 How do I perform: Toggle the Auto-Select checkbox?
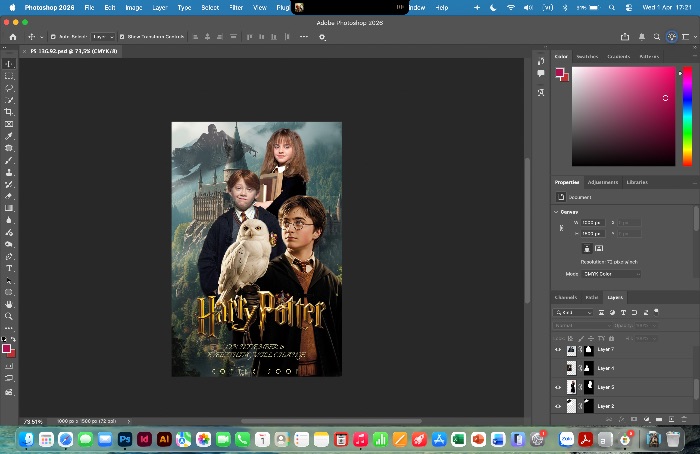point(53,37)
